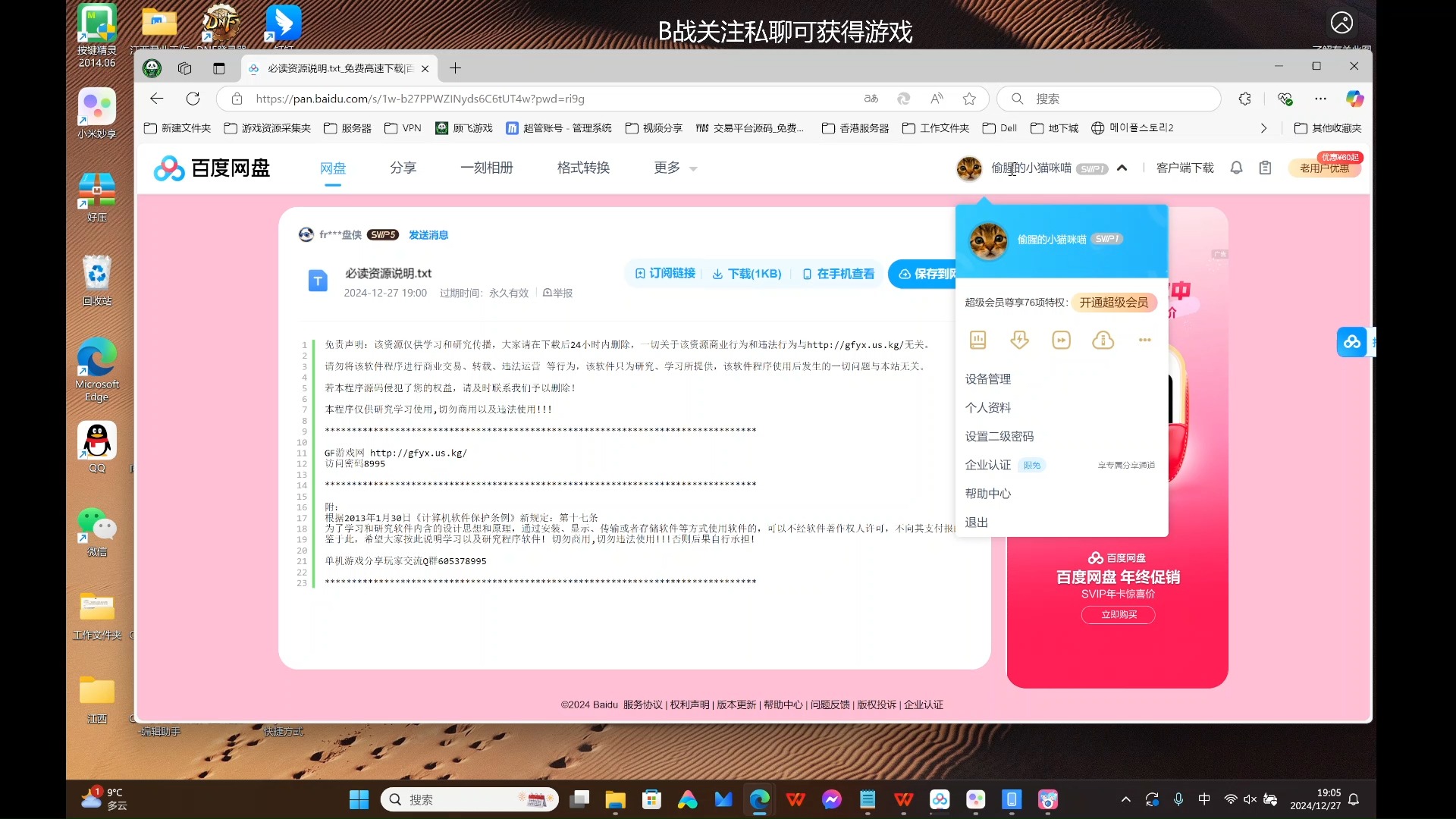Open 设备管理 from the account menu

987,378
